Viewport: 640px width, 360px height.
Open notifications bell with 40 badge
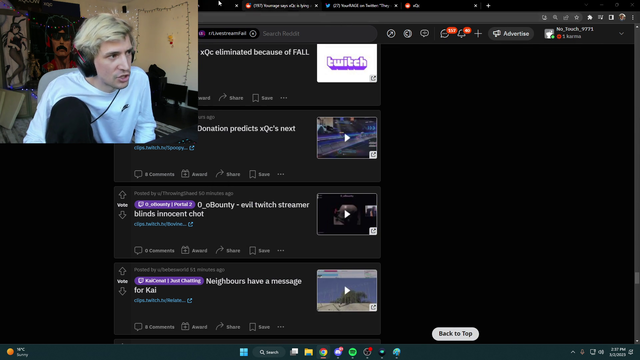[462, 33]
